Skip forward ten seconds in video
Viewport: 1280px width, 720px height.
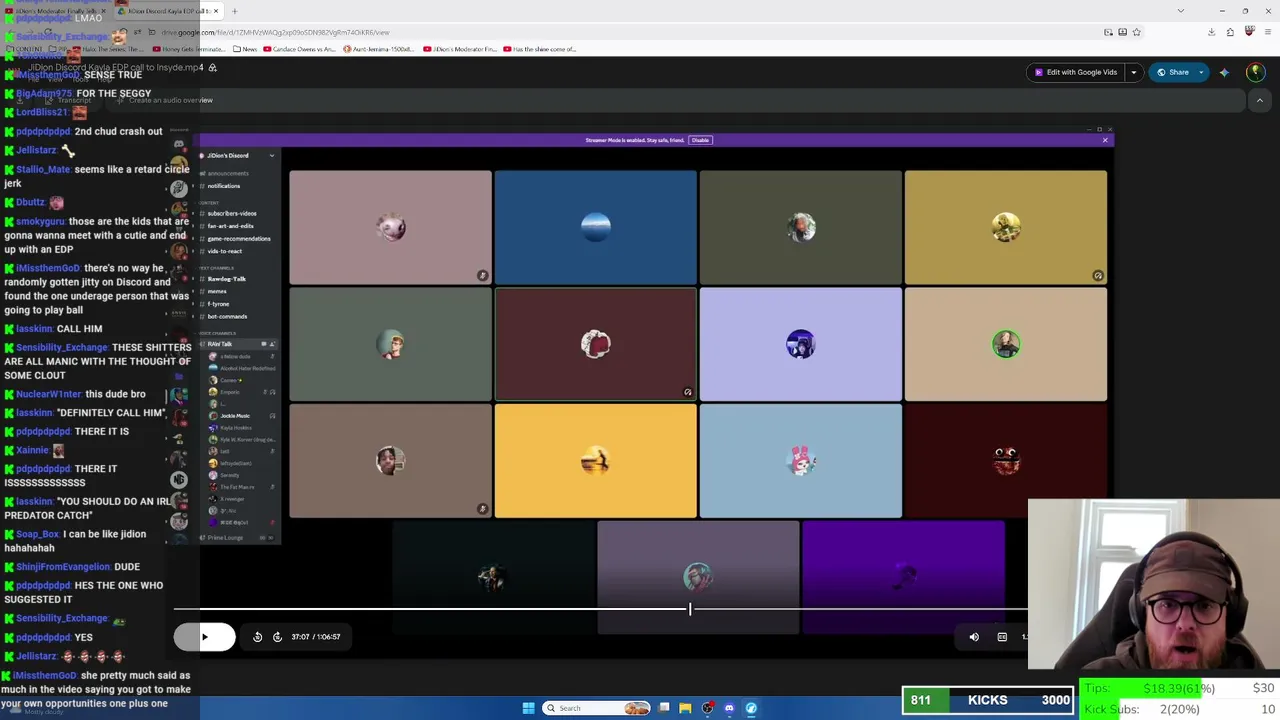pyautogui.click(x=277, y=637)
